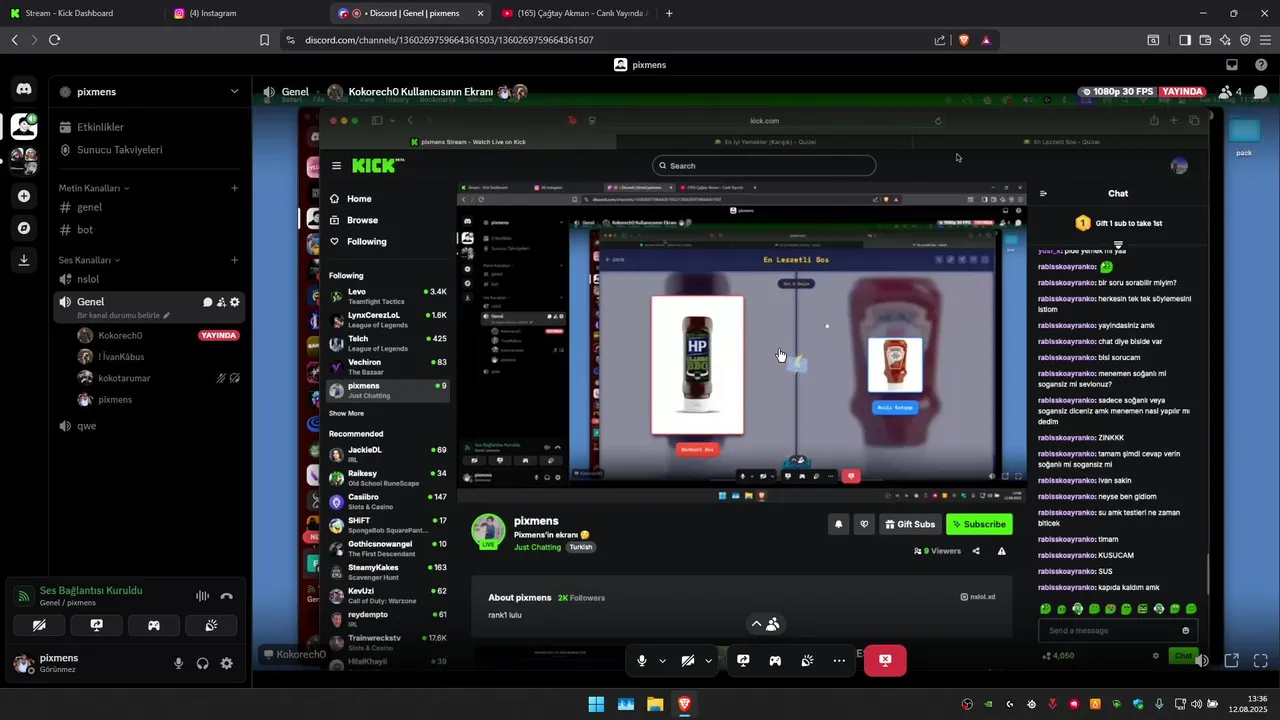
Task: Stop watching stream red button
Action: (885, 660)
